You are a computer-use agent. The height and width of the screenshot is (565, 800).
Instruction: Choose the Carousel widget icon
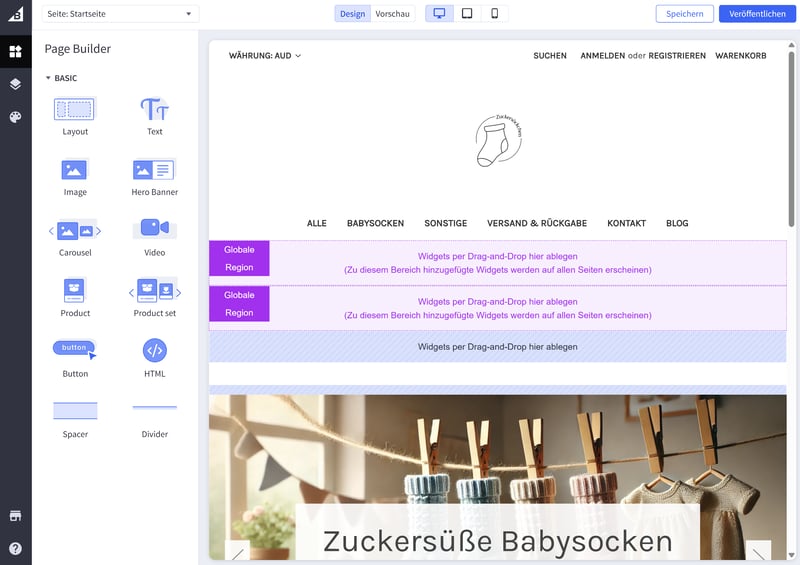pyautogui.click(x=74, y=231)
